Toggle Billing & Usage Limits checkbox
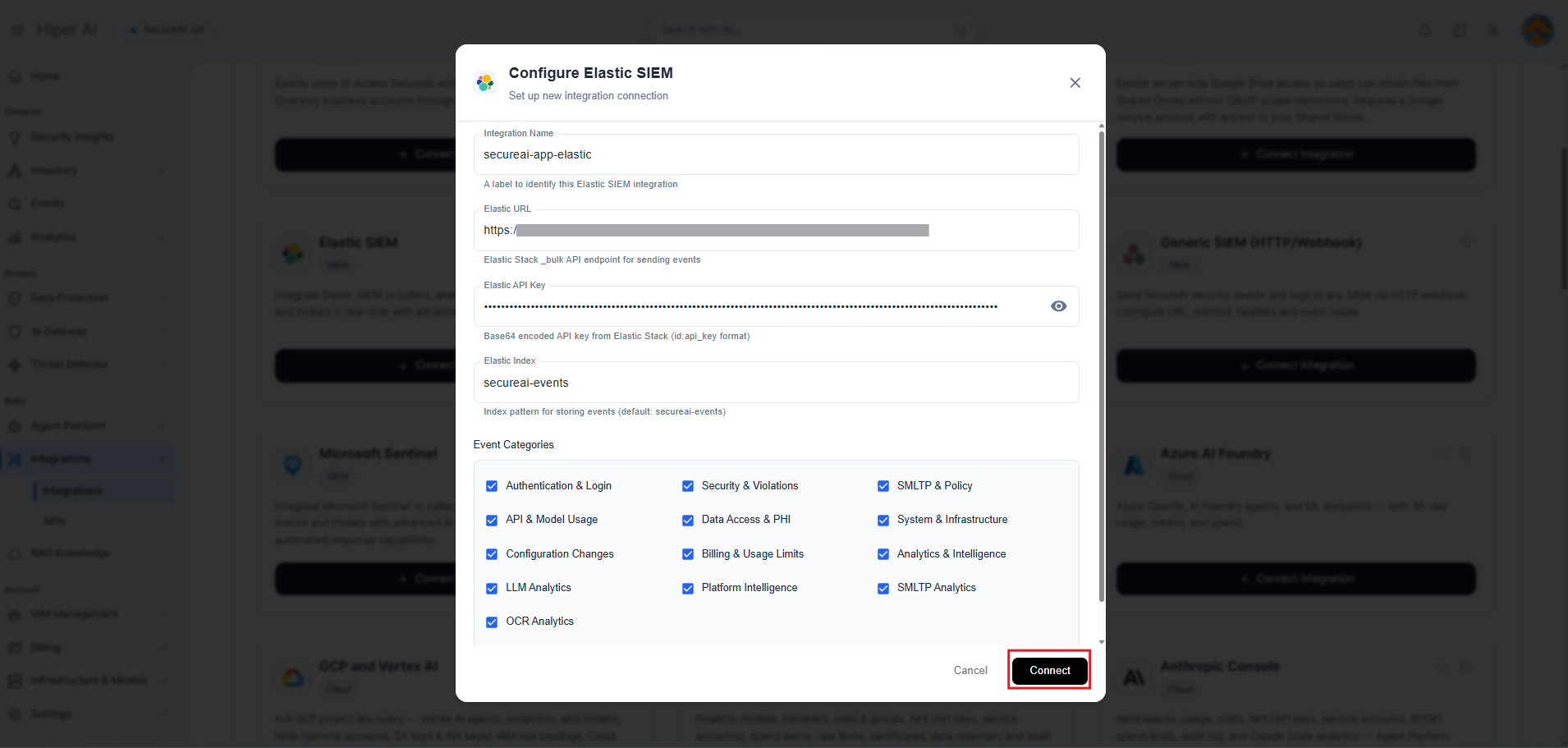Image resolution: width=1568 pixels, height=748 pixels. (x=688, y=554)
